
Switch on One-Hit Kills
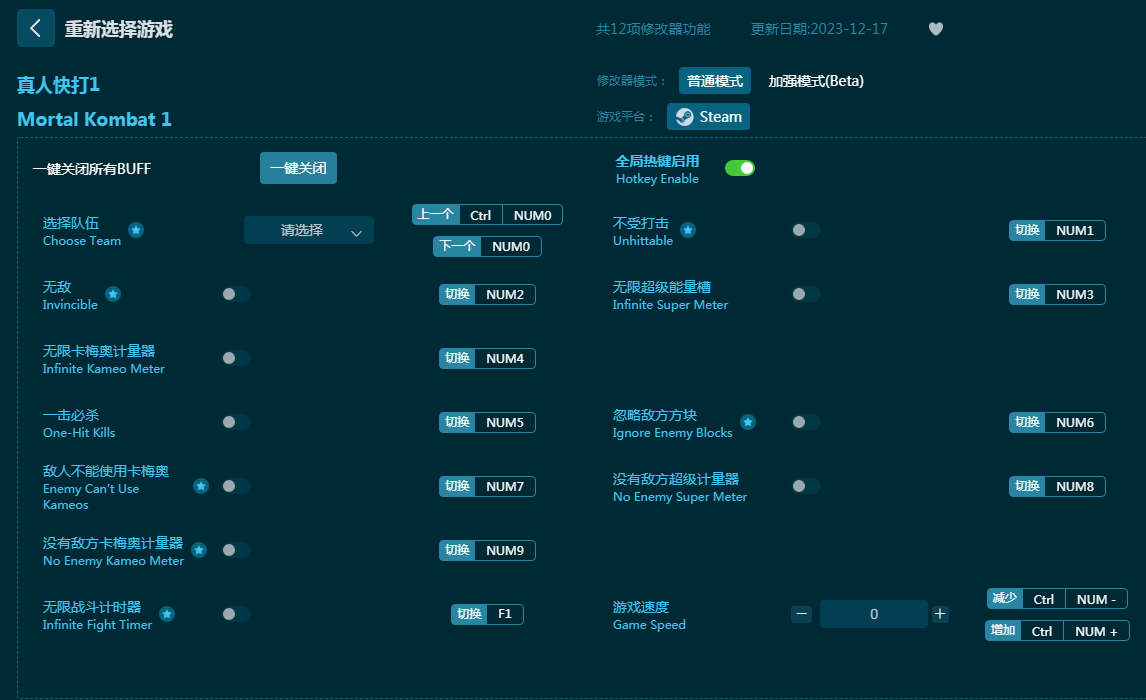click(x=236, y=422)
